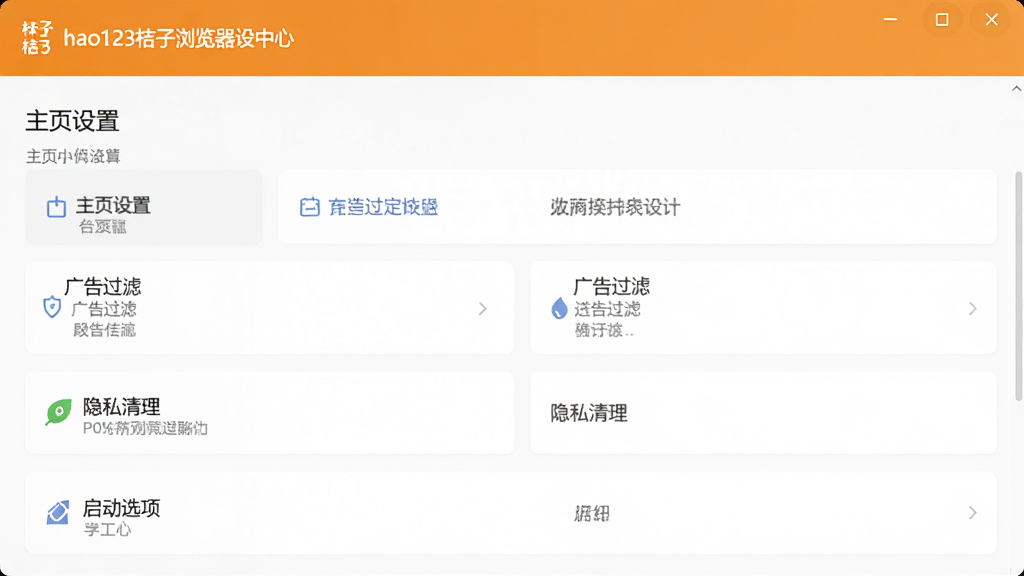This screenshot has width=1024, height=576.
Task: Click the 主页设置 page heading
Action: (x=72, y=121)
